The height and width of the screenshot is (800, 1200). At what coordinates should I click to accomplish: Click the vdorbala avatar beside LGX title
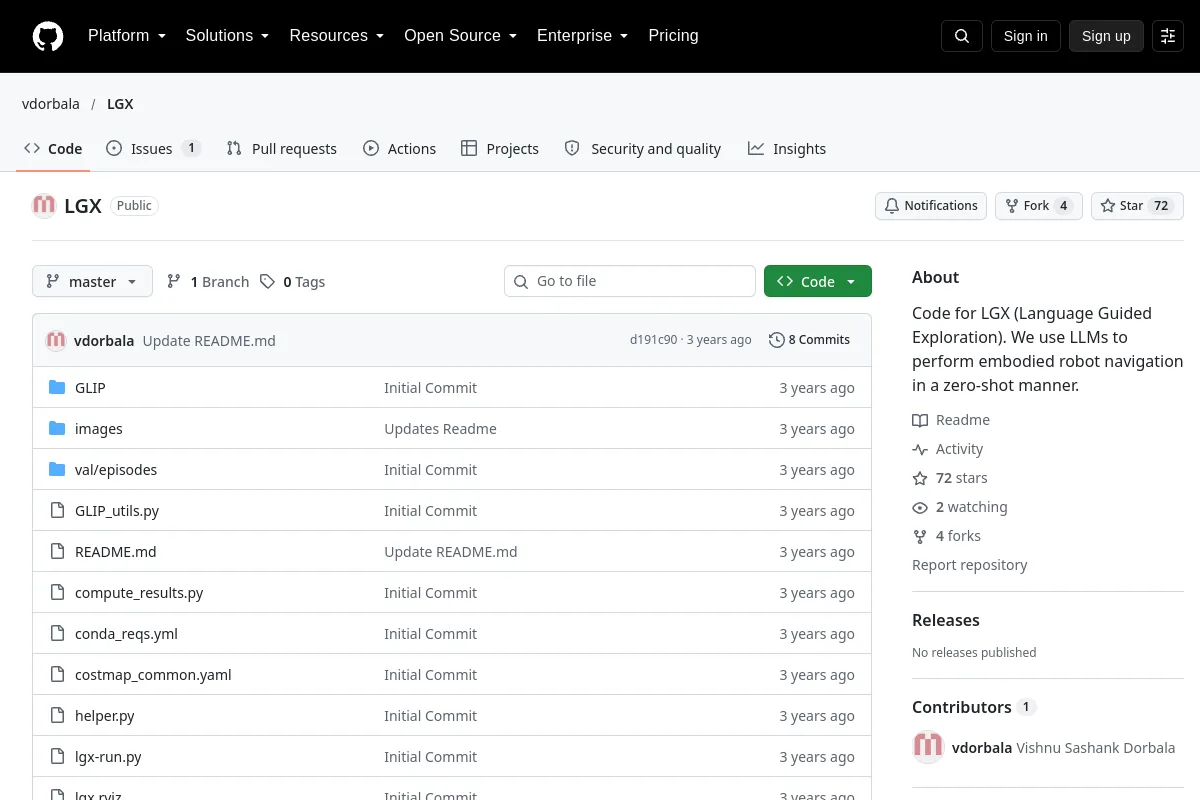click(x=44, y=206)
